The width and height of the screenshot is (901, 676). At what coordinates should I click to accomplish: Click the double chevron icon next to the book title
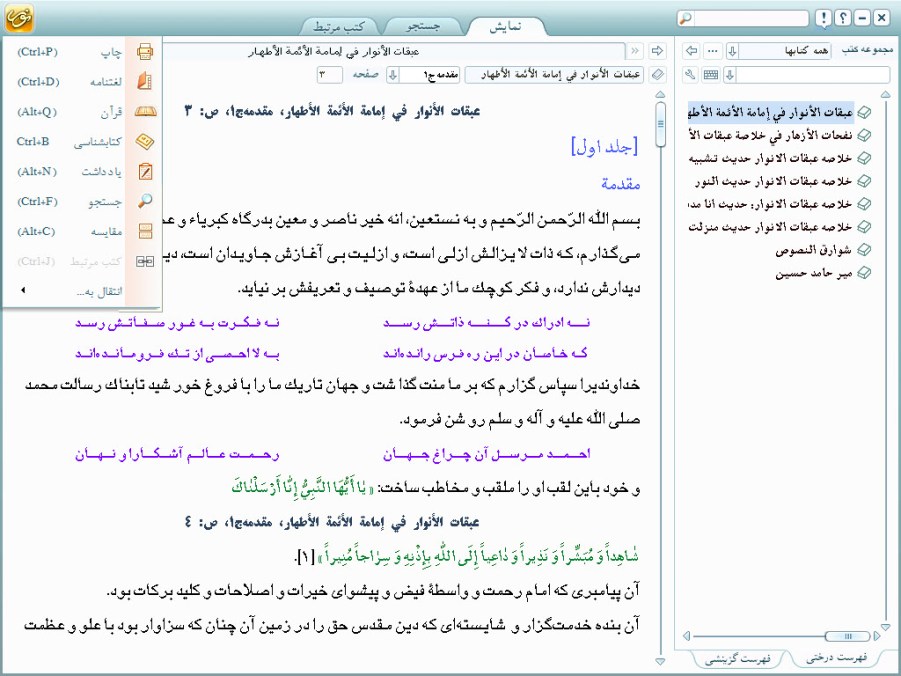(634, 51)
